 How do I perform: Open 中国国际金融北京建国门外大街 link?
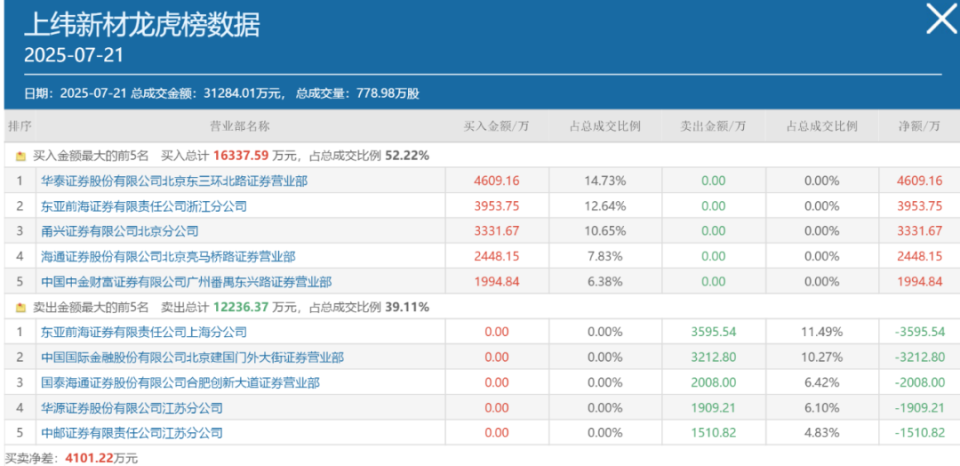(192, 358)
